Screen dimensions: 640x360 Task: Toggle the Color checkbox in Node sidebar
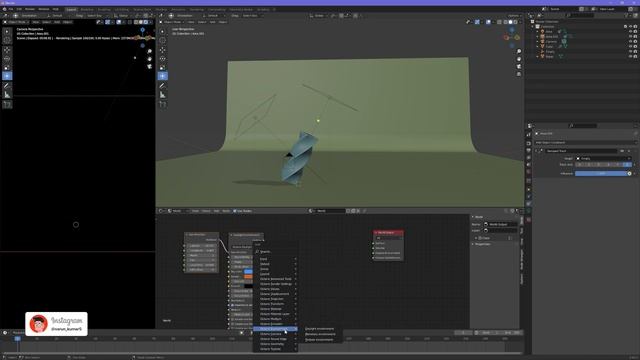point(480,238)
